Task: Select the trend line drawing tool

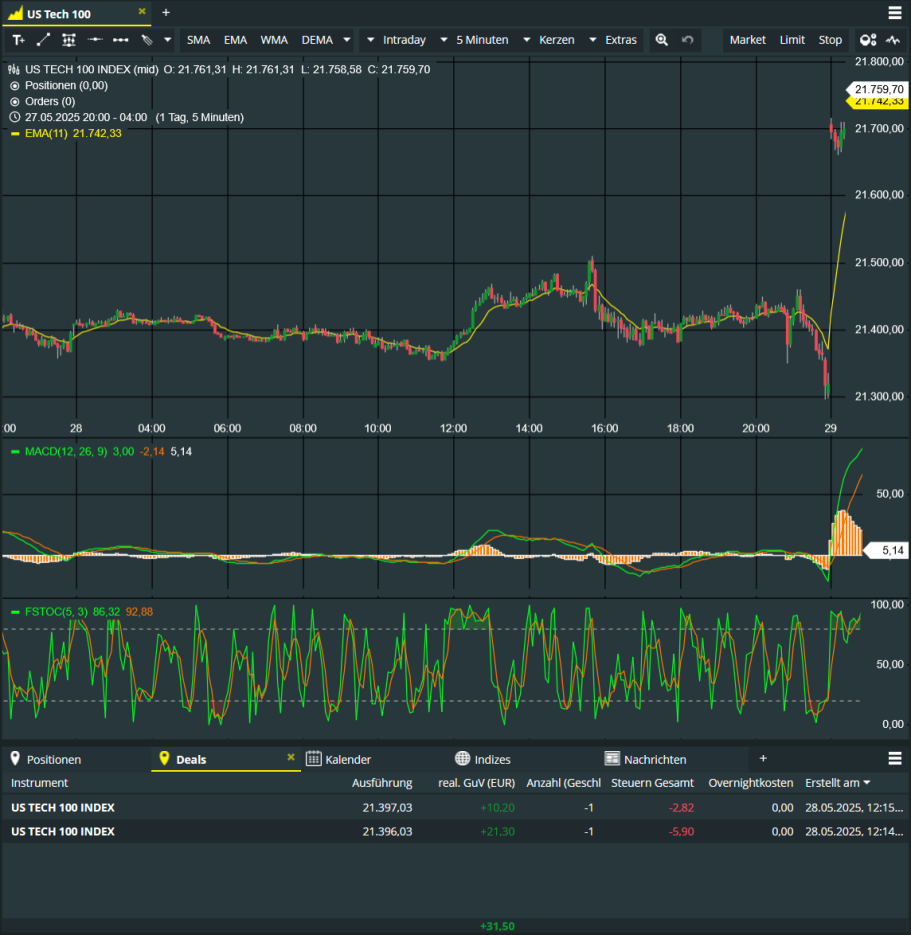Action: click(43, 40)
